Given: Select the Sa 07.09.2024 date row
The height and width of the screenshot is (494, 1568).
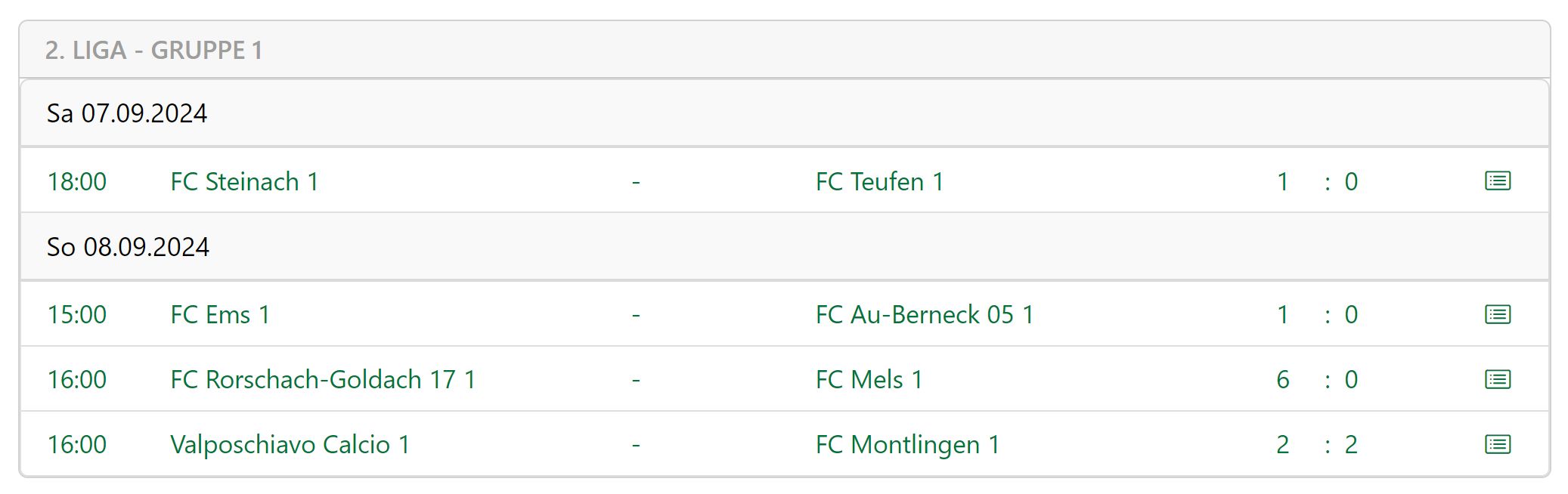Looking at the screenshot, I should 785,113.
